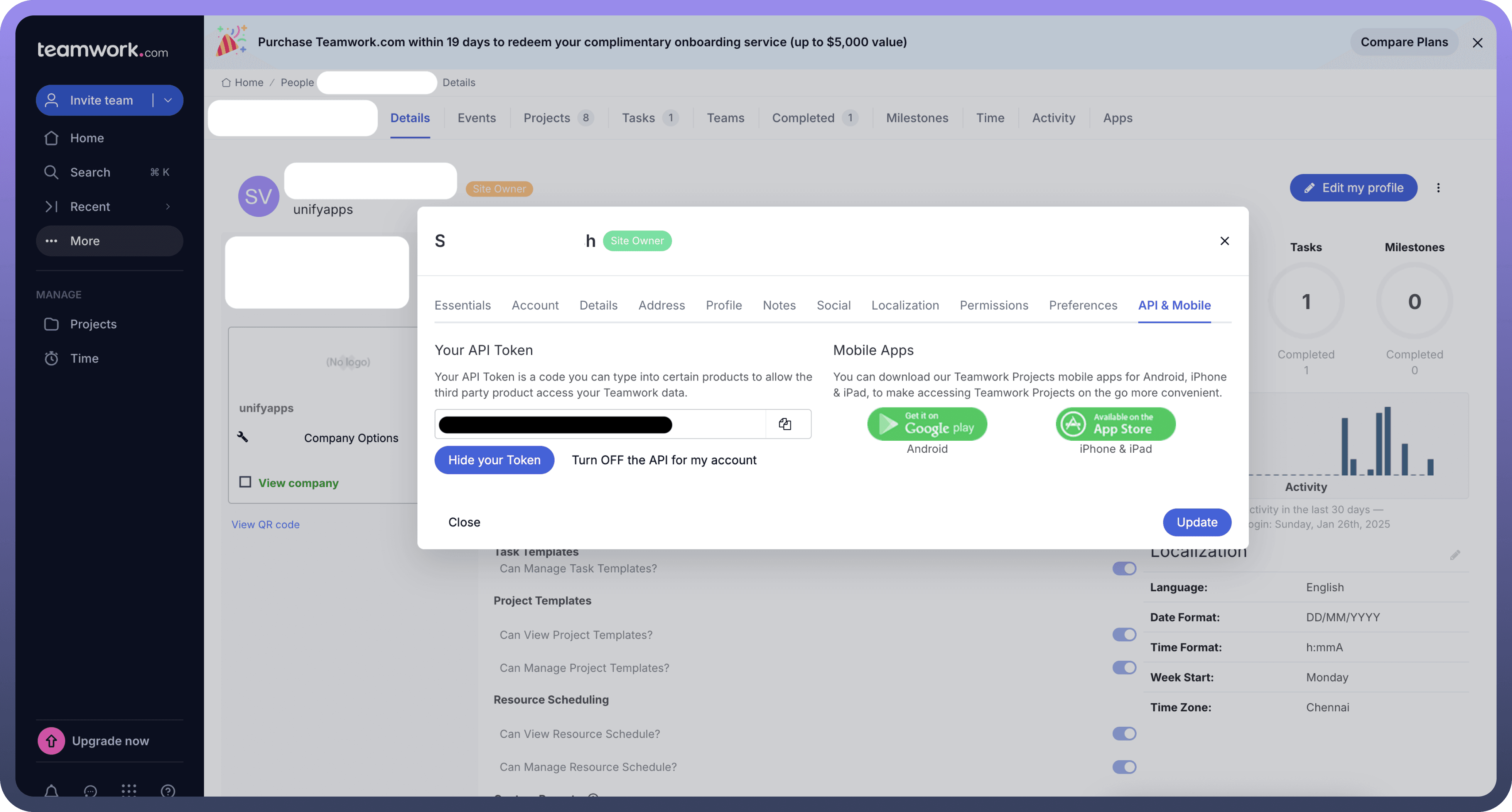Open the three-dot menu beside Edit my profile

click(x=1438, y=188)
